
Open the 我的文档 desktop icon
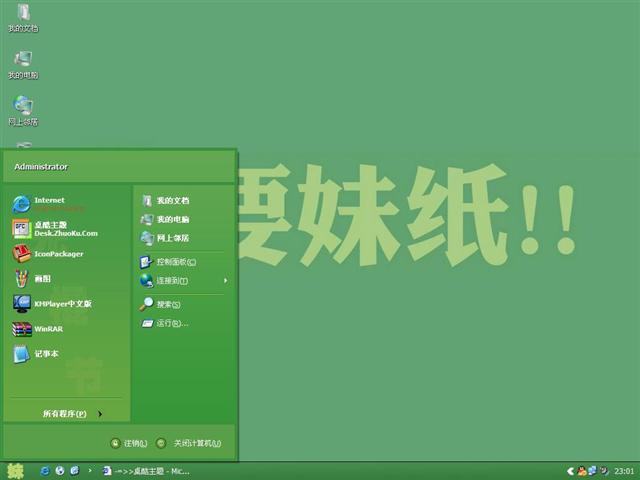tap(23, 18)
